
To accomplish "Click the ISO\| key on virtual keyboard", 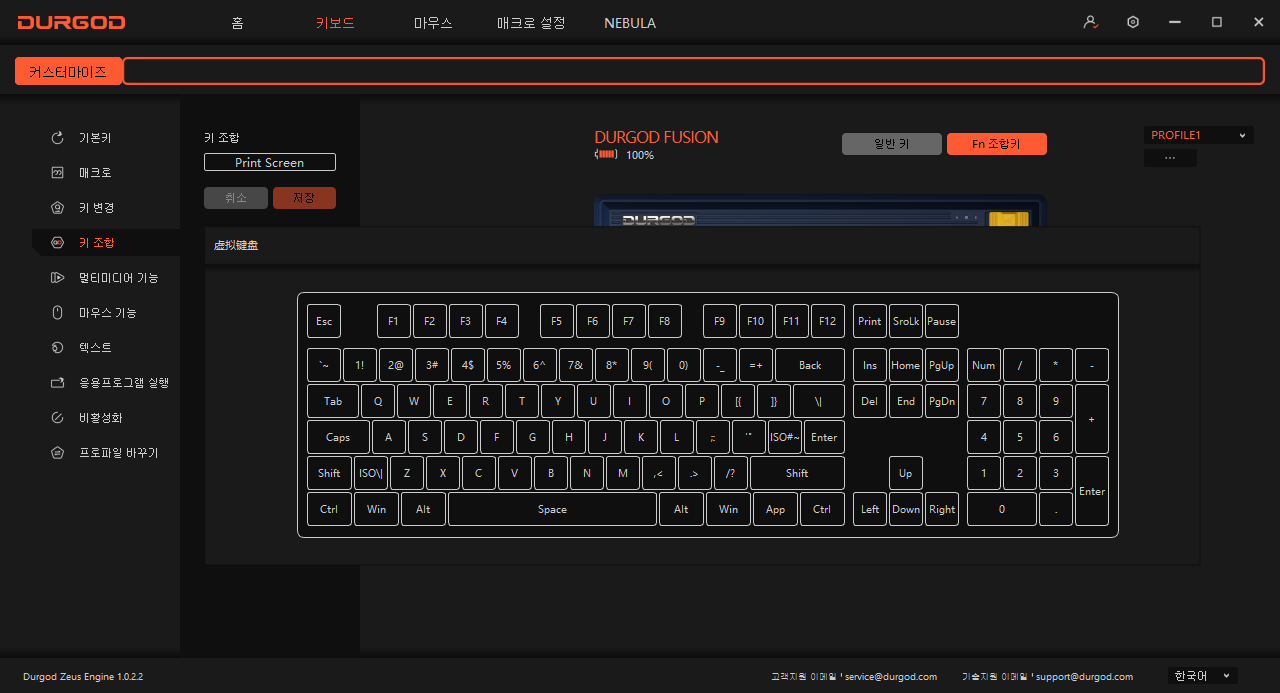I will 372,473.
